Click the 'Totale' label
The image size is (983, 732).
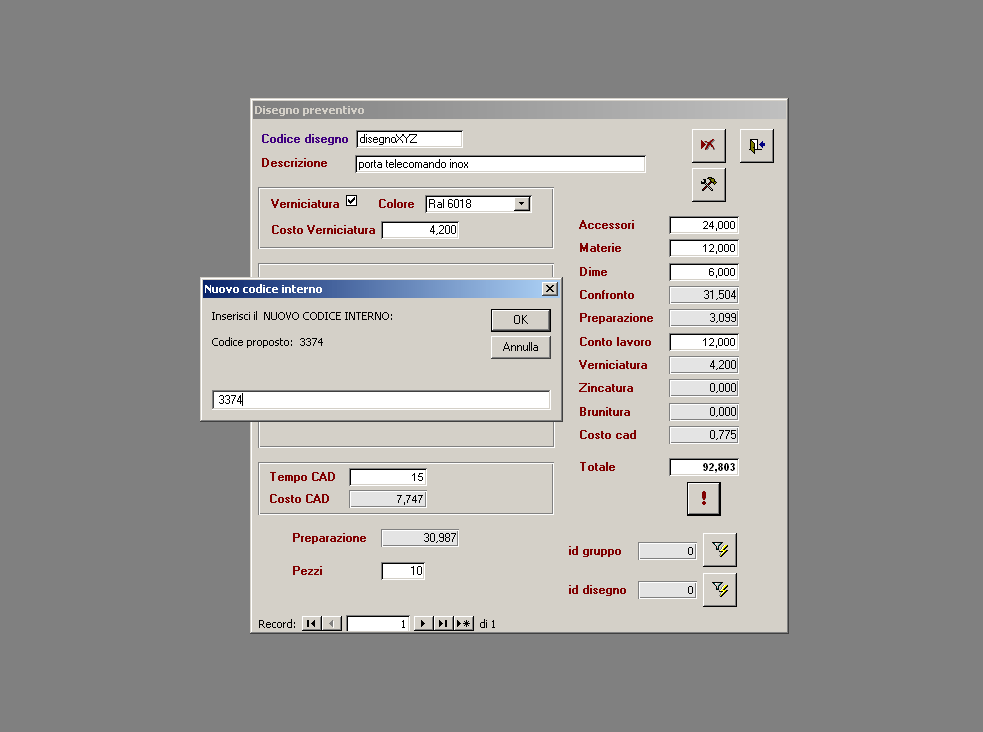597,467
